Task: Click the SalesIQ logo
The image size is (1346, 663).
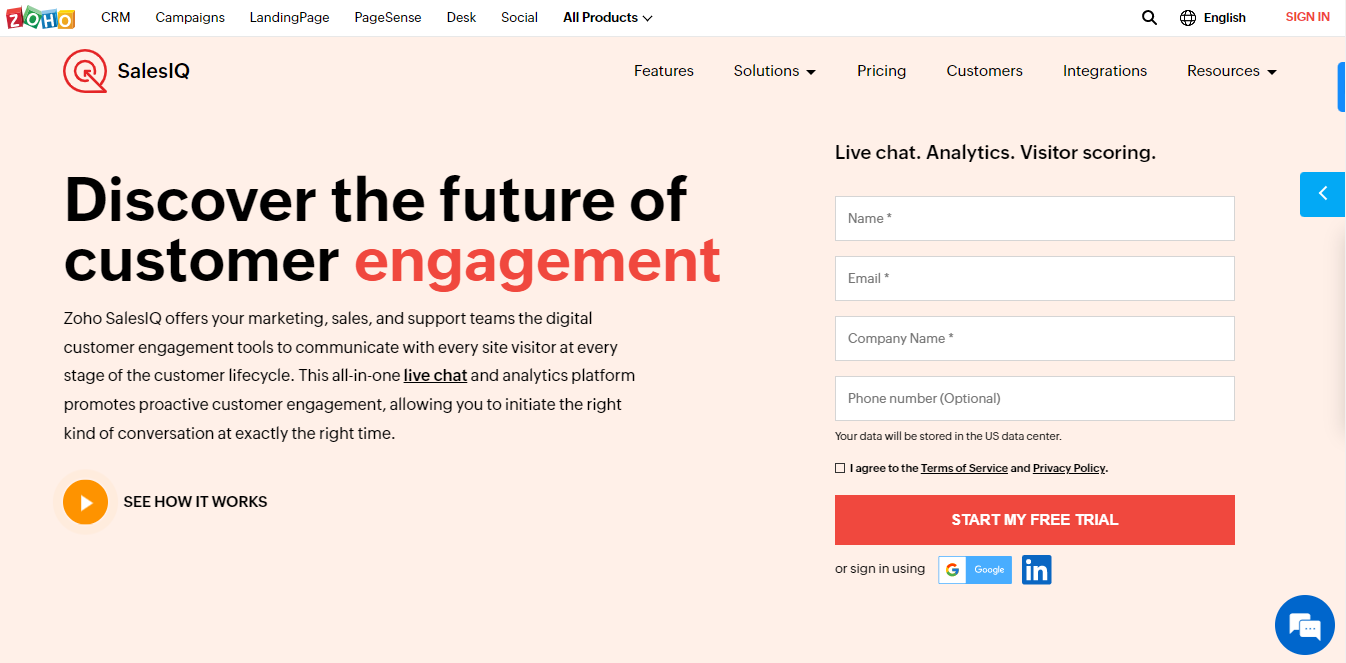Action: click(x=125, y=71)
